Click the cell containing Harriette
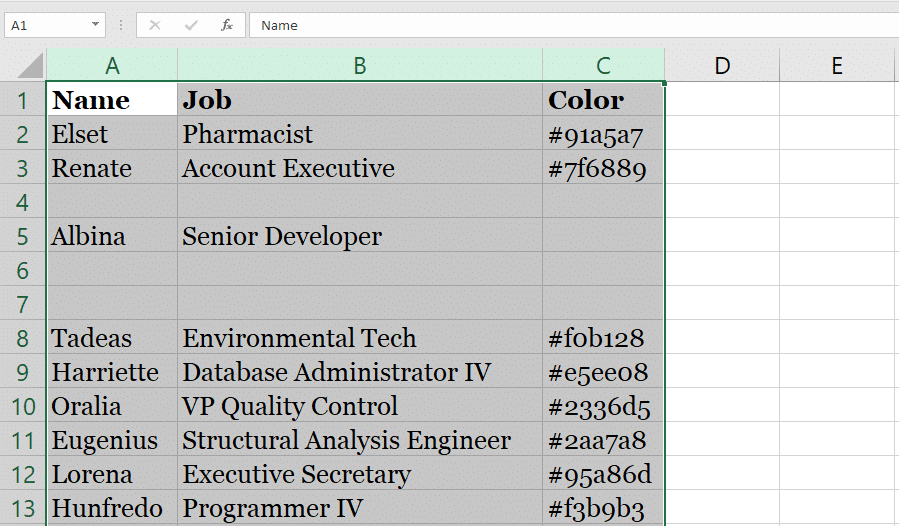 [112, 372]
